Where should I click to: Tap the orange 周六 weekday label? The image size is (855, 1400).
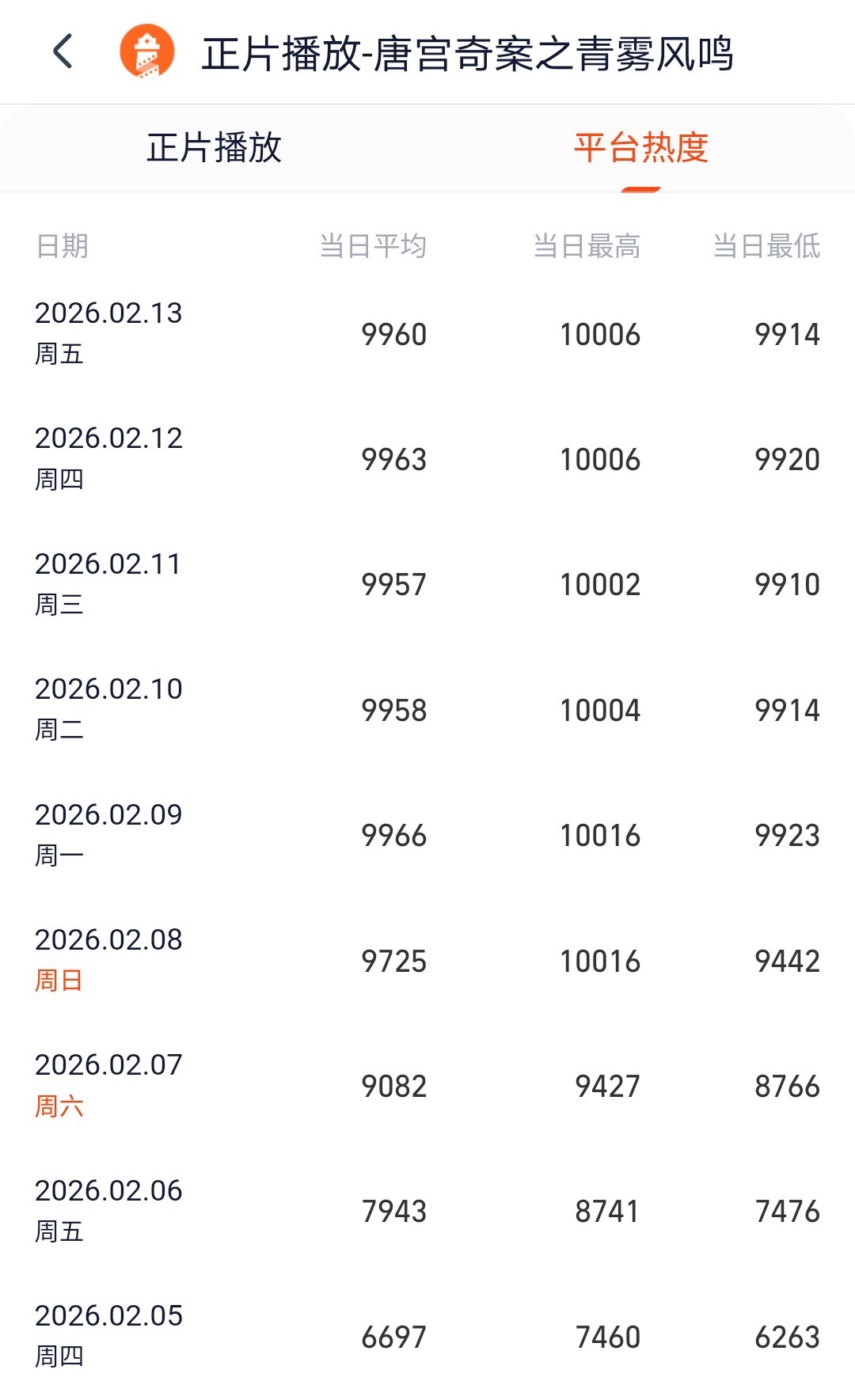tap(59, 1106)
